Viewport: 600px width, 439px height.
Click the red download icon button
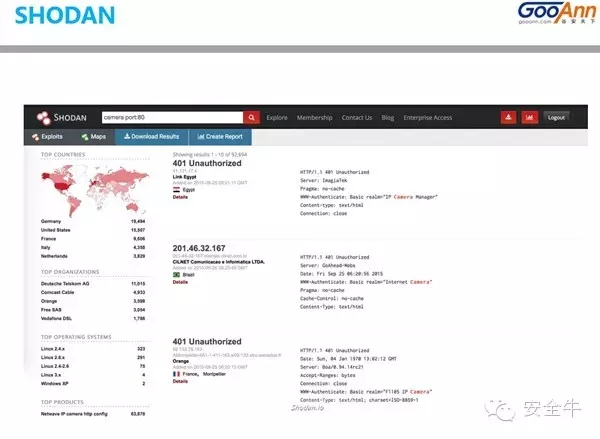click(x=508, y=117)
